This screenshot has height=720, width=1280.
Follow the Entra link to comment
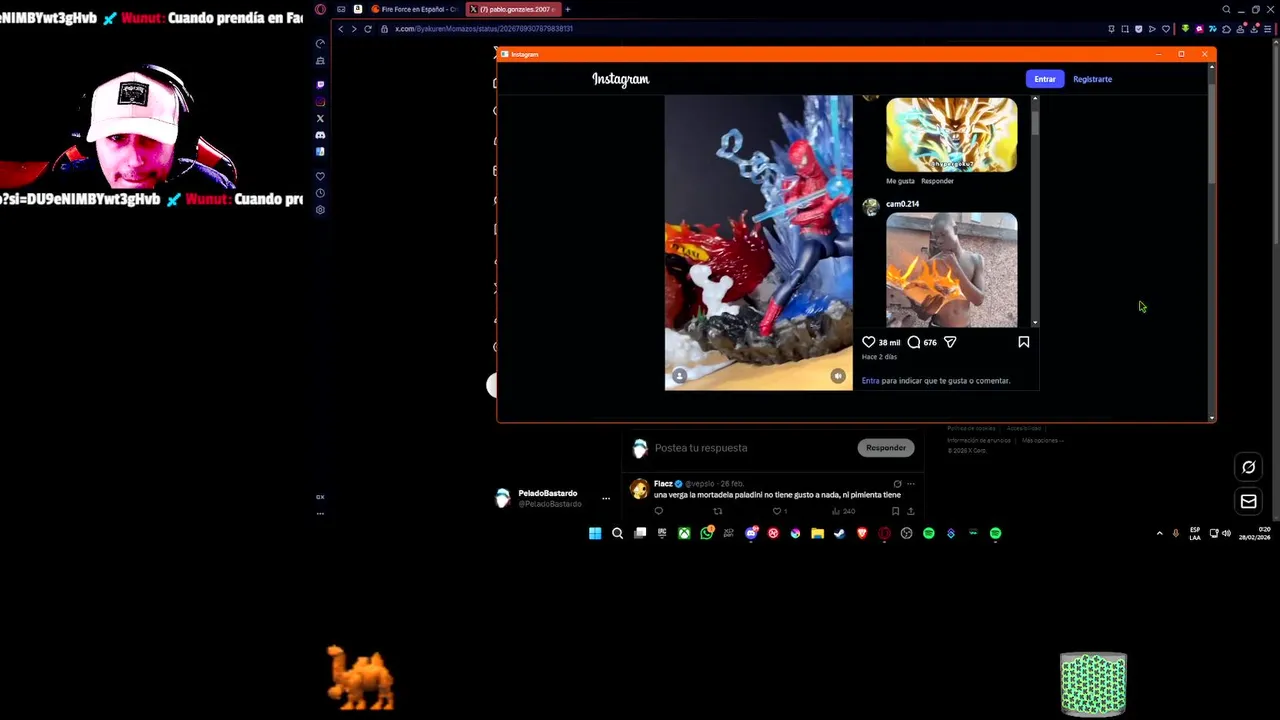coord(870,380)
